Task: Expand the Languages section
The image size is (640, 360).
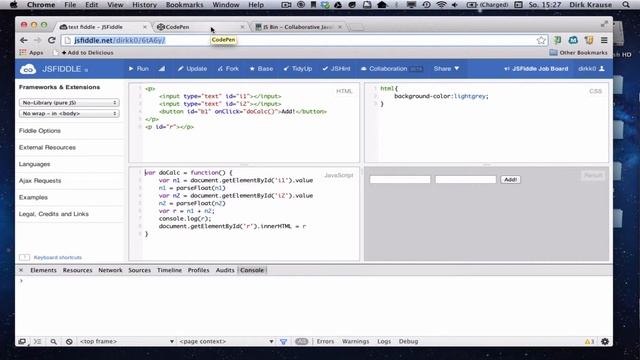Action: point(34,164)
